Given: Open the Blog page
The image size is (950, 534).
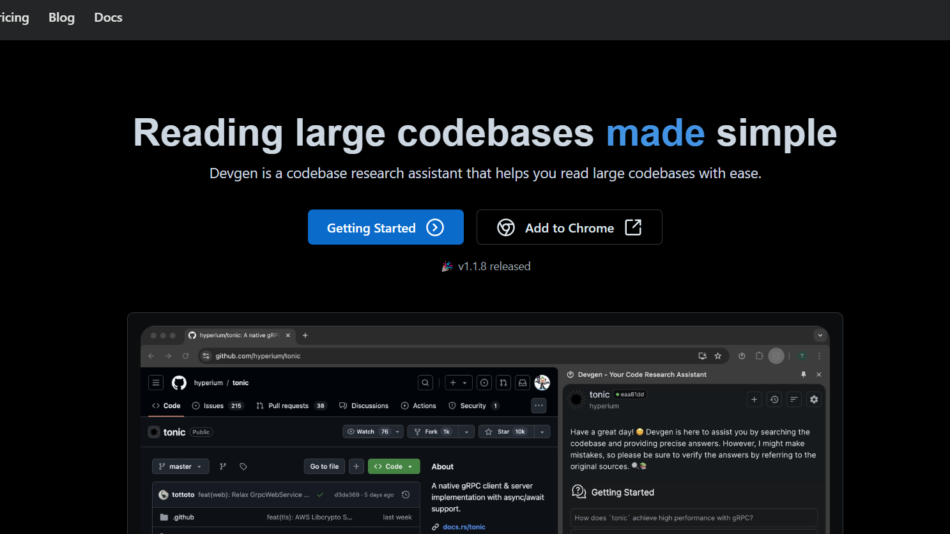Looking at the screenshot, I should coord(61,18).
